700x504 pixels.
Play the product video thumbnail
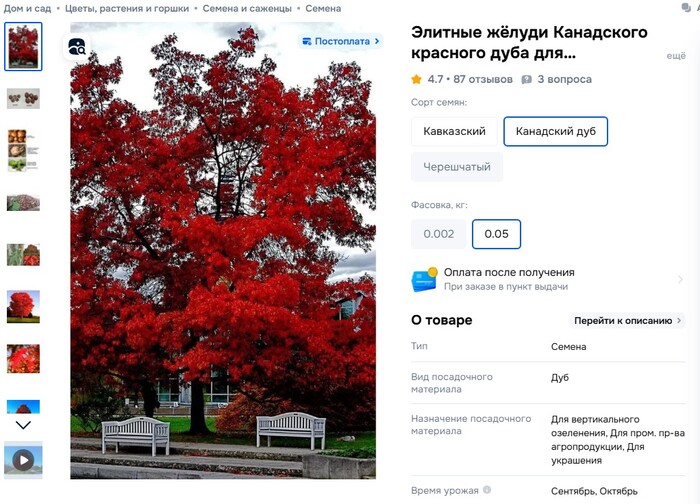click(23, 460)
